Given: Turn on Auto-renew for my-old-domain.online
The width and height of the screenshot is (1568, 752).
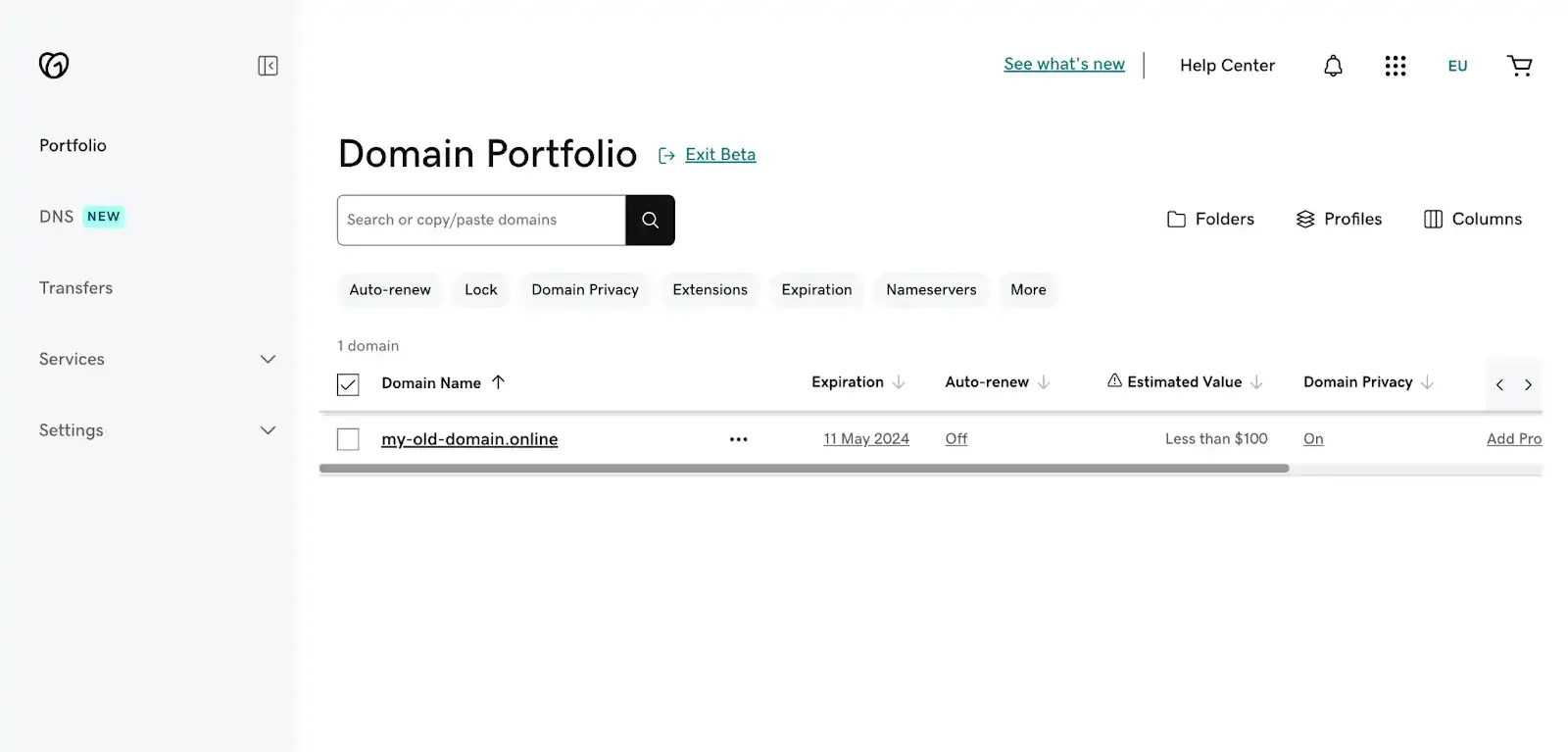Looking at the screenshot, I should click(955, 438).
